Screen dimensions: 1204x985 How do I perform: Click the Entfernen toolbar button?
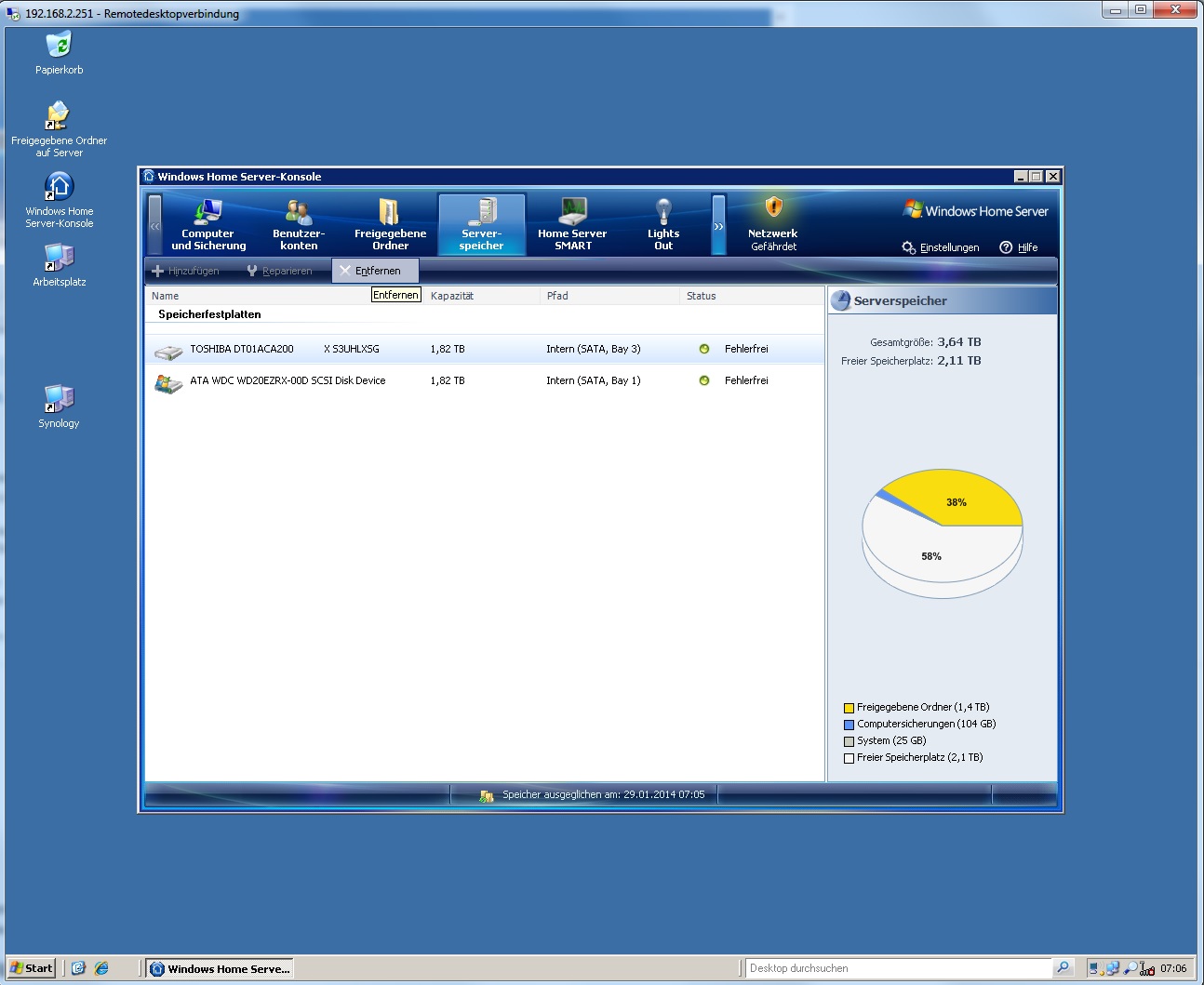click(x=375, y=271)
